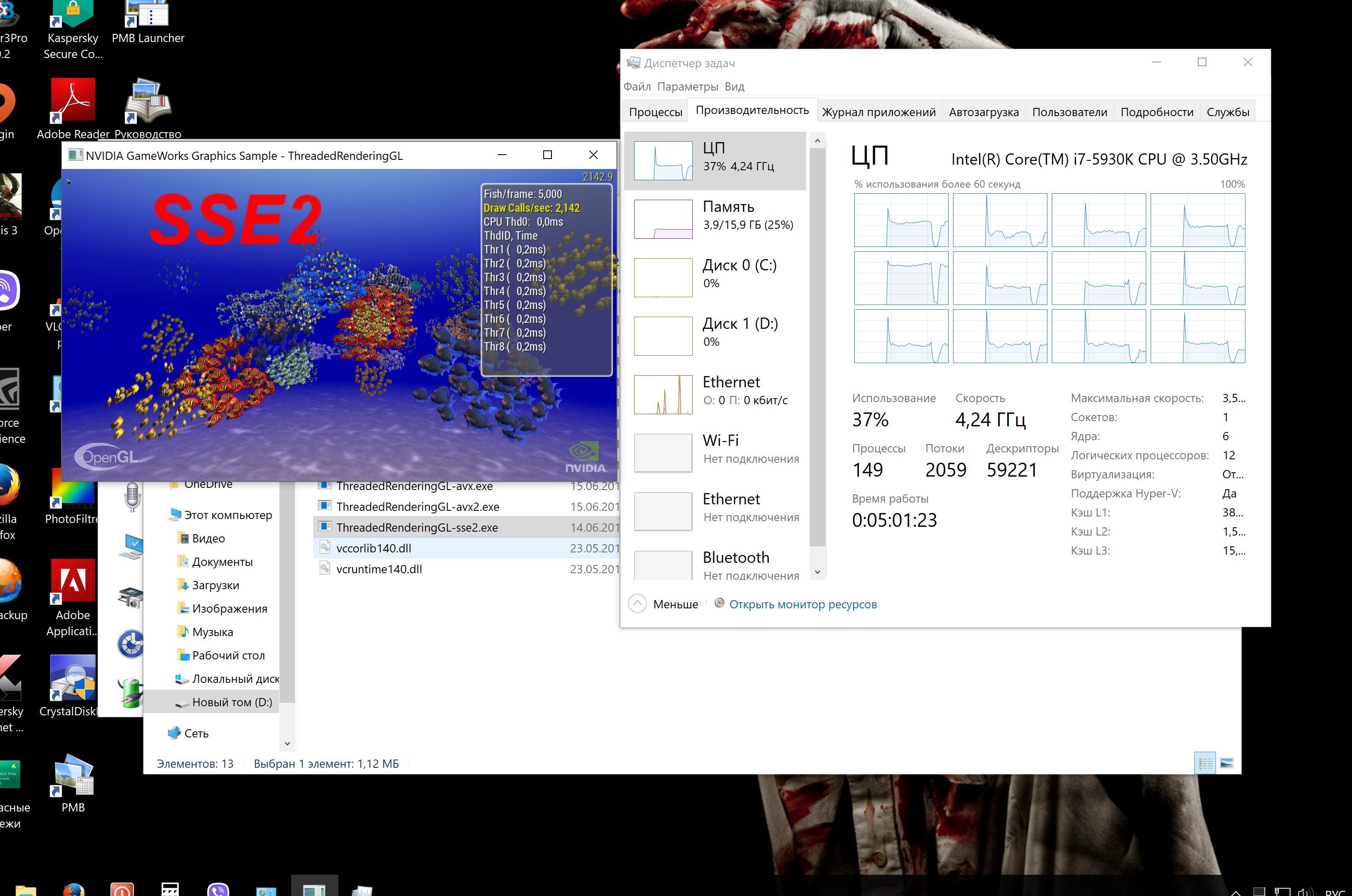Click the Открыть монитор ресурсов link
Viewport: 1352px width, 896px height.
point(803,604)
